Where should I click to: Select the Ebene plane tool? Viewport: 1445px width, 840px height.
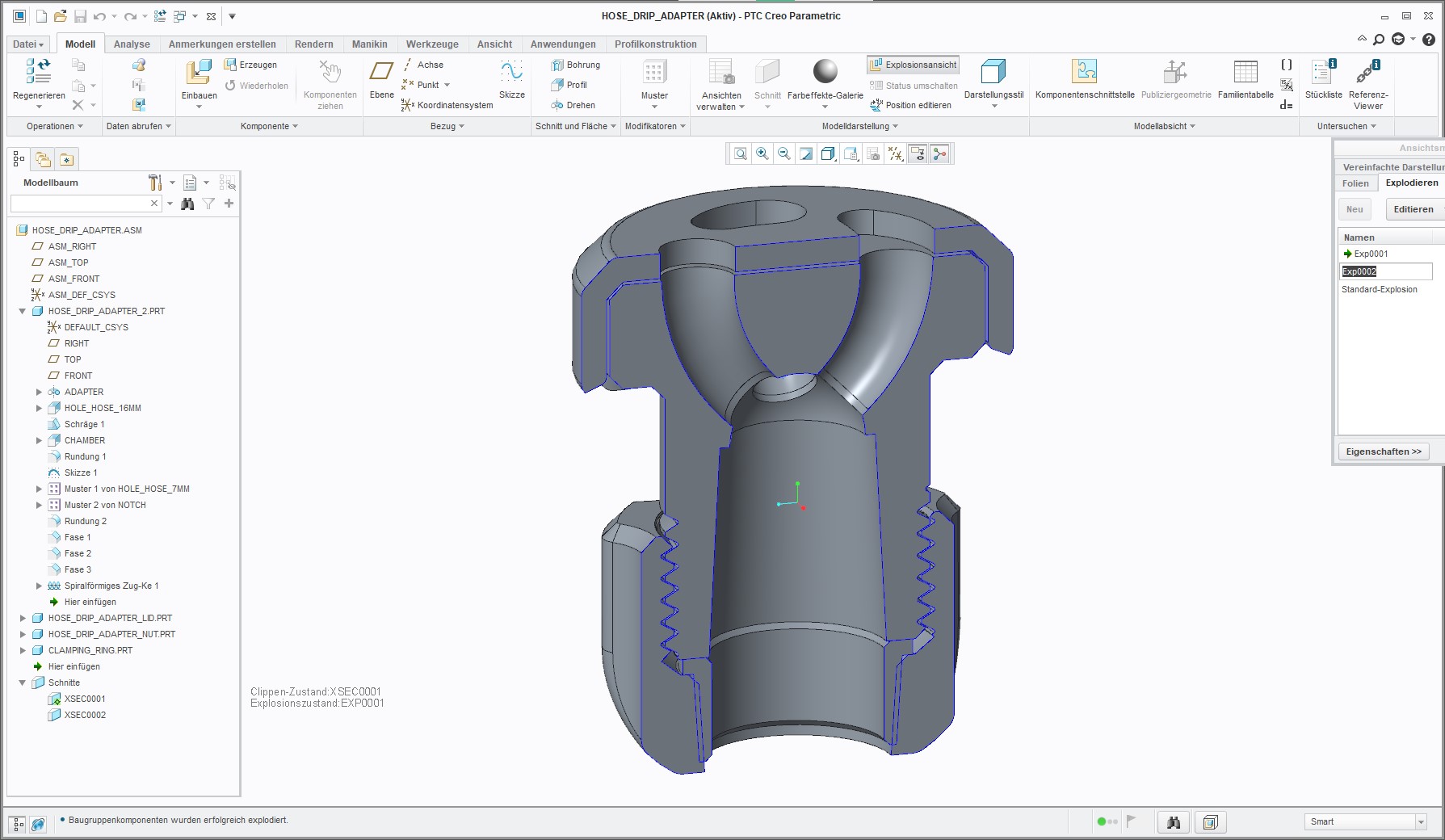pyautogui.click(x=381, y=79)
